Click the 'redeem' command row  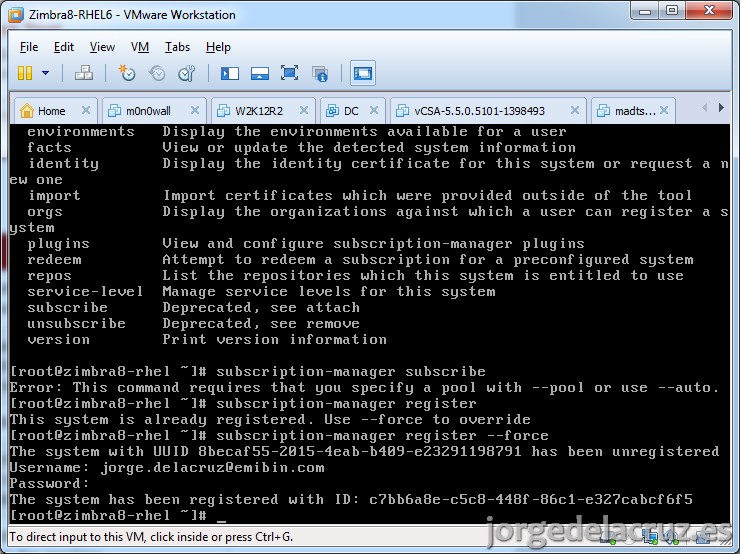[x=360, y=260]
